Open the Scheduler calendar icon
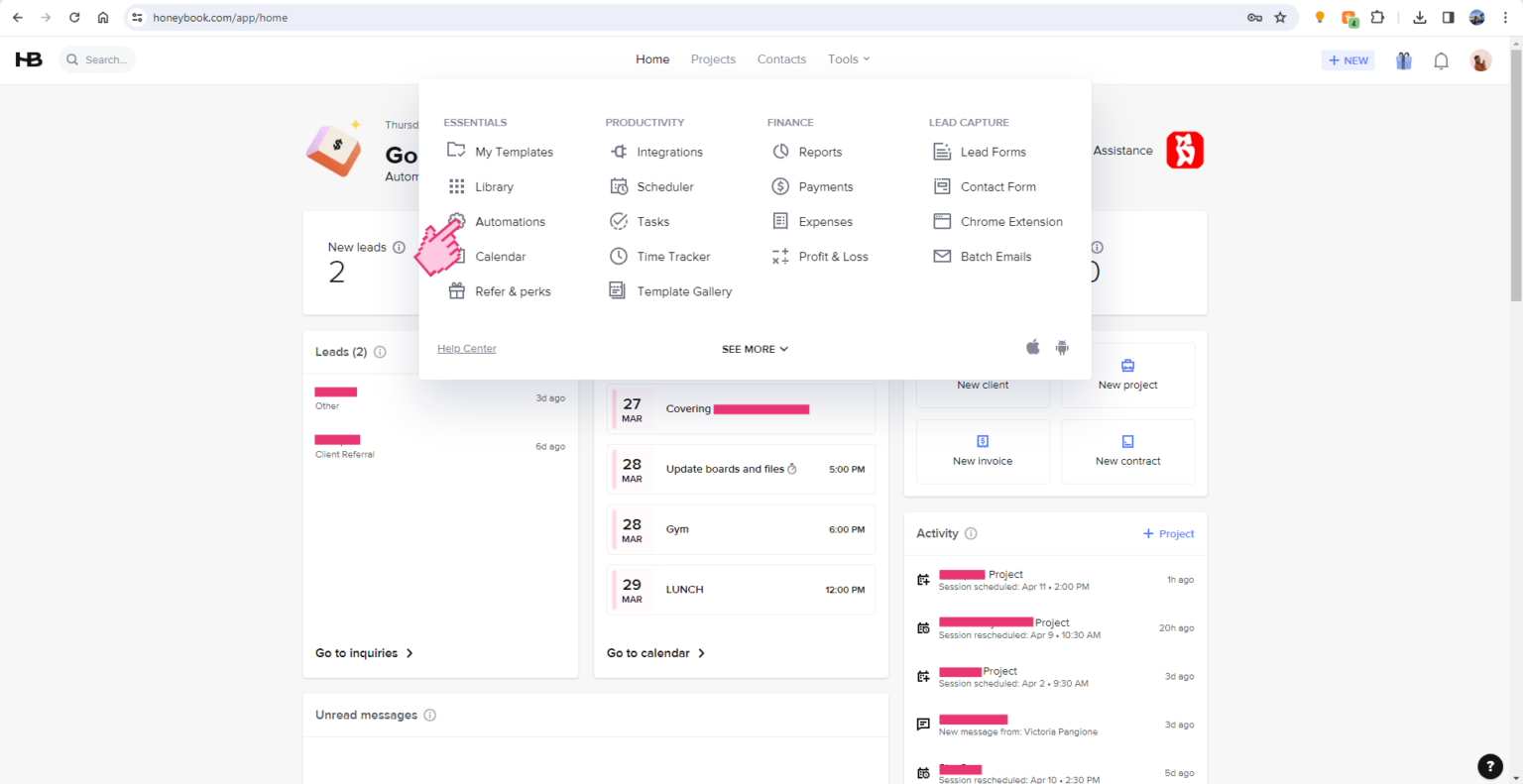Screen dimensions: 1523x784 [x=619, y=186]
